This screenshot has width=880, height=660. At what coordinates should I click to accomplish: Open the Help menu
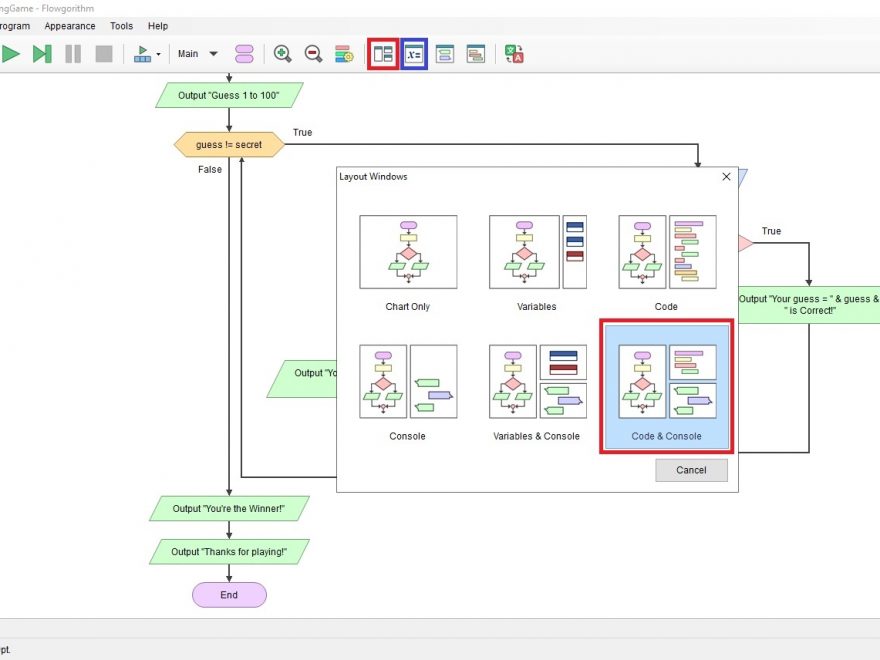pyautogui.click(x=158, y=26)
